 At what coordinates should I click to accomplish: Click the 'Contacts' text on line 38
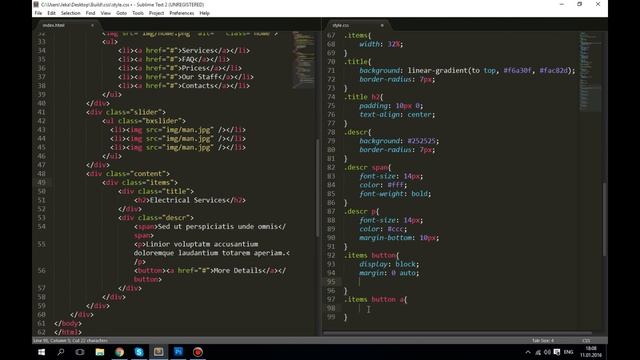click(x=198, y=86)
